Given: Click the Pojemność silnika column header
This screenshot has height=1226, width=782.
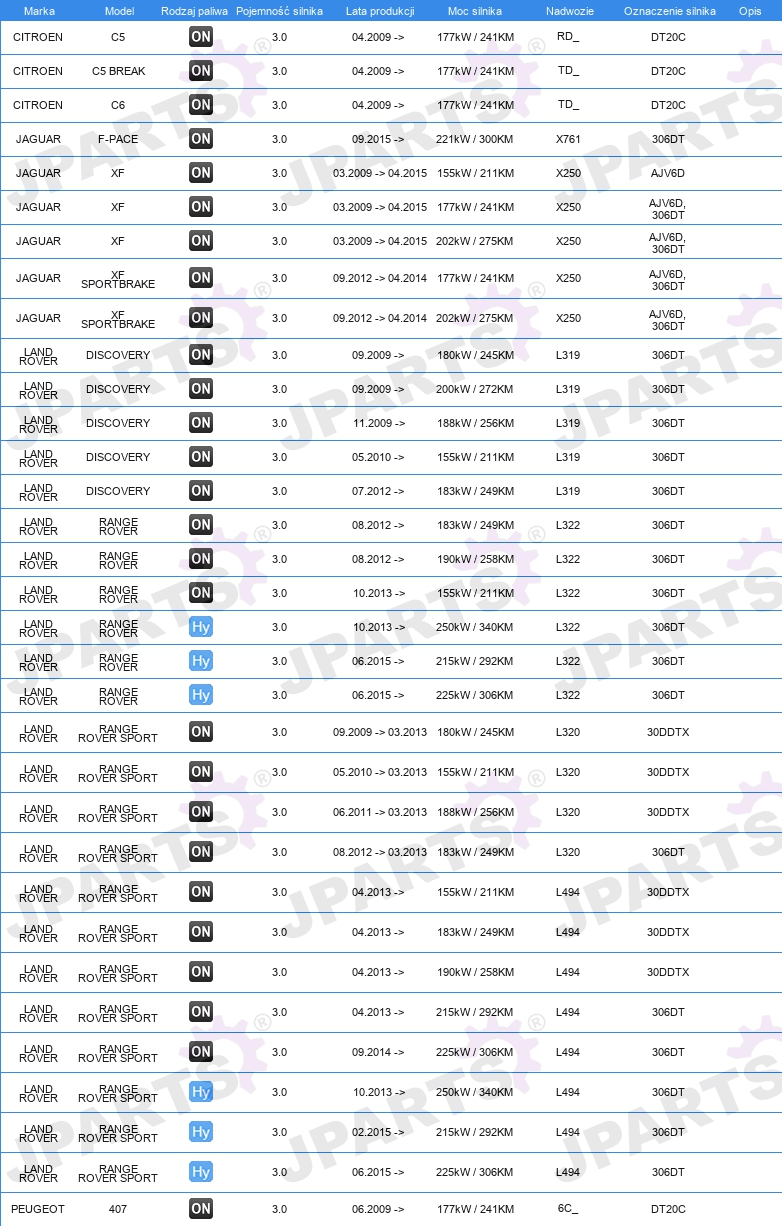Looking at the screenshot, I should pos(279,11).
